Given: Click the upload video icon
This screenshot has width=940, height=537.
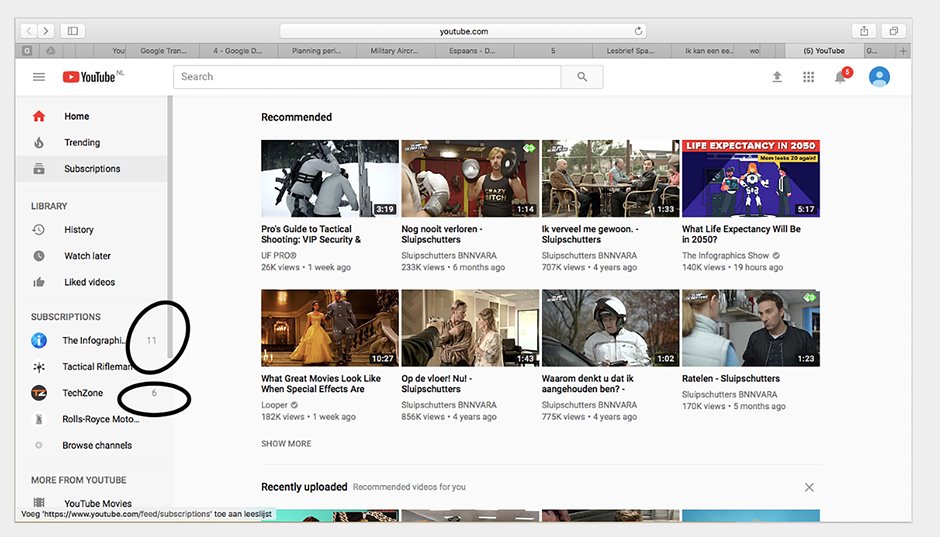Looking at the screenshot, I should (x=777, y=77).
